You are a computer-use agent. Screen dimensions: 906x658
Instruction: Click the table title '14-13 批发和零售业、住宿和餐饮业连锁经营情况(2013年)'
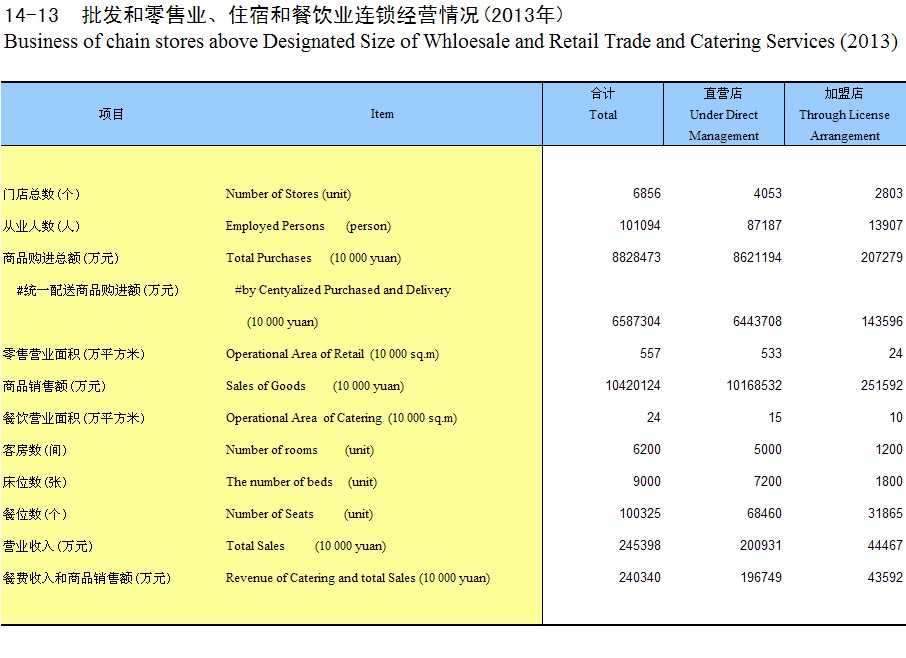(284, 14)
